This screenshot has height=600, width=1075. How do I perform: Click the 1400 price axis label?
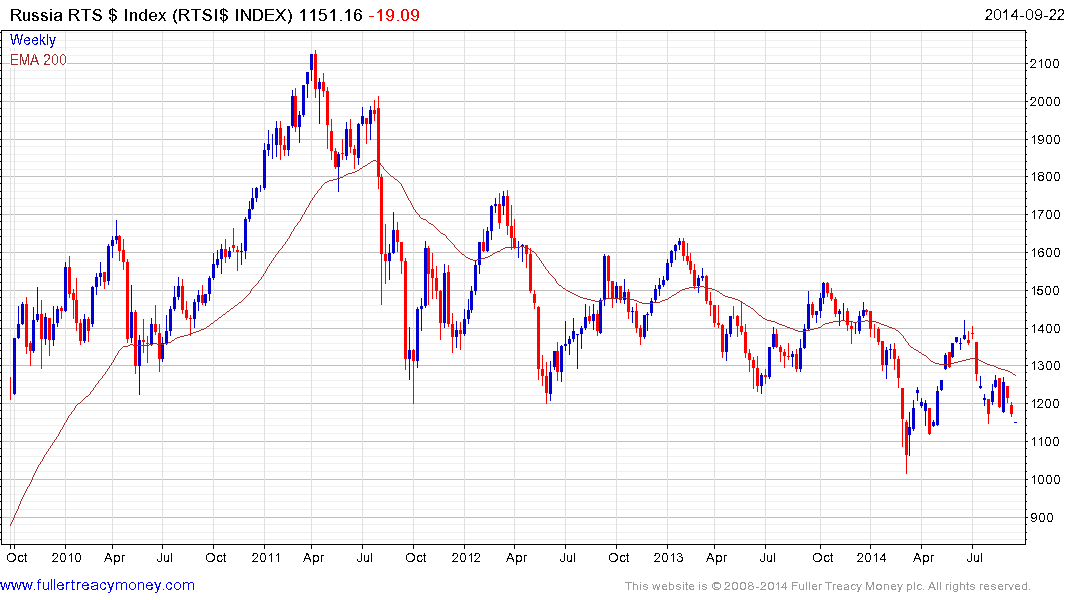(1045, 328)
